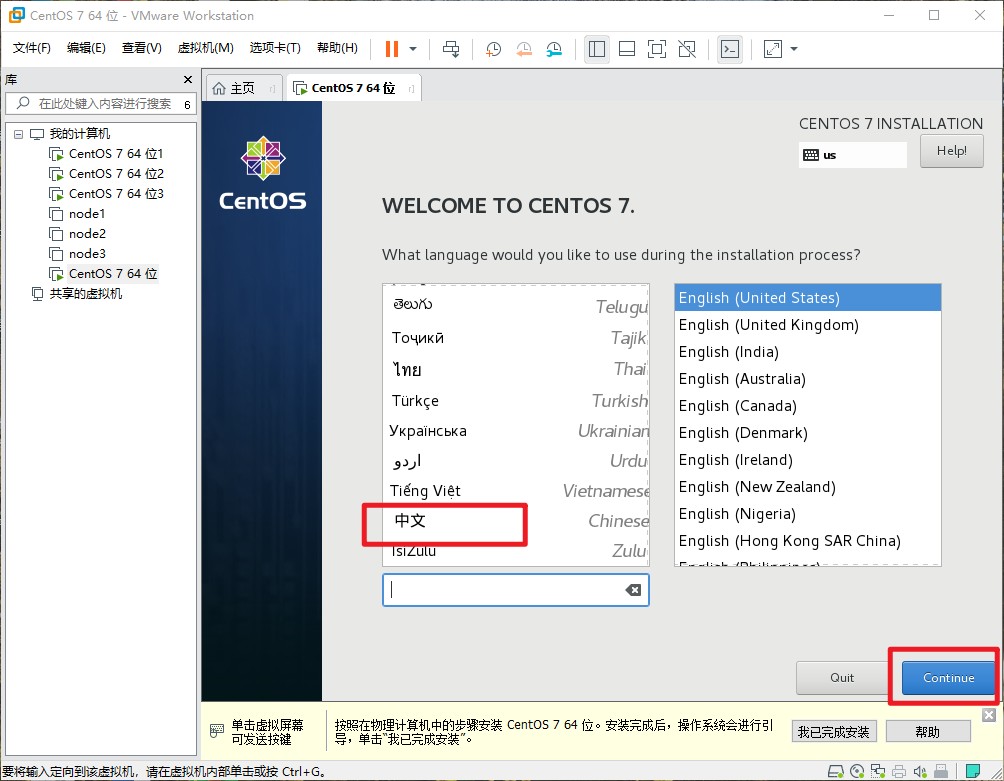
Task: Open stretch display dropdown arrow
Action: click(794, 49)
